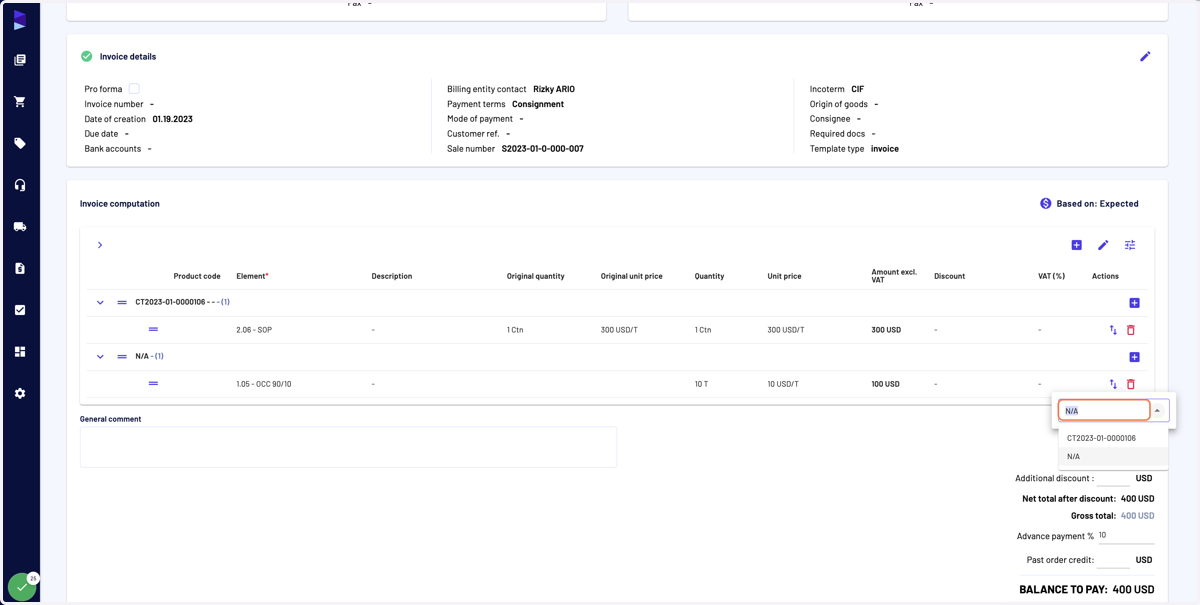Open the settings gear sidebar icon
The image size is (1200, 605).
click(20, 393)
